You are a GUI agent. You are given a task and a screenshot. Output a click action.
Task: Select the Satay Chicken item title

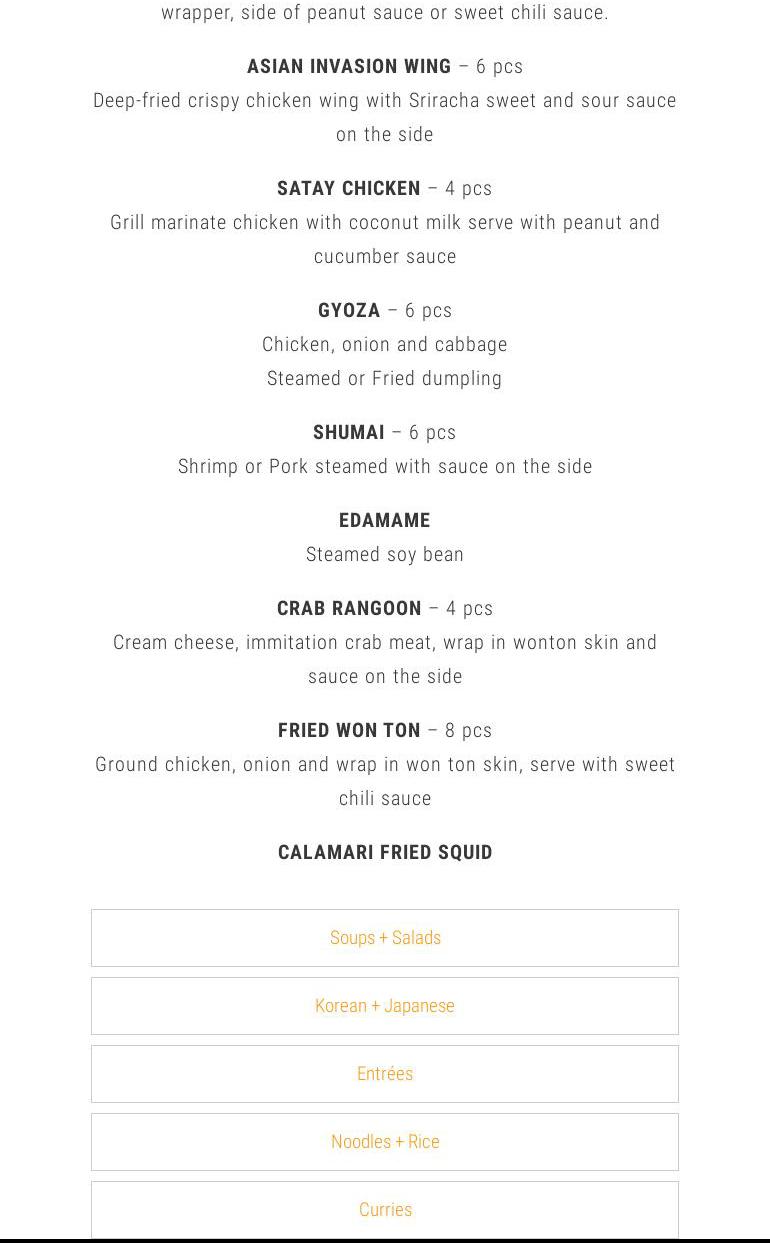349,189
